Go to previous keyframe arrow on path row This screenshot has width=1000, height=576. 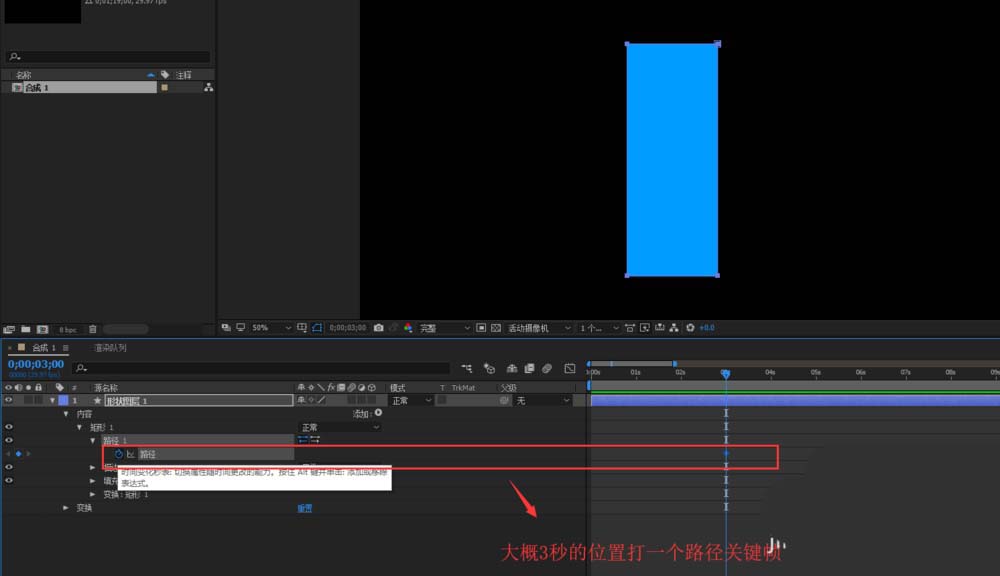pyautogui.click(x=8, y=454)
